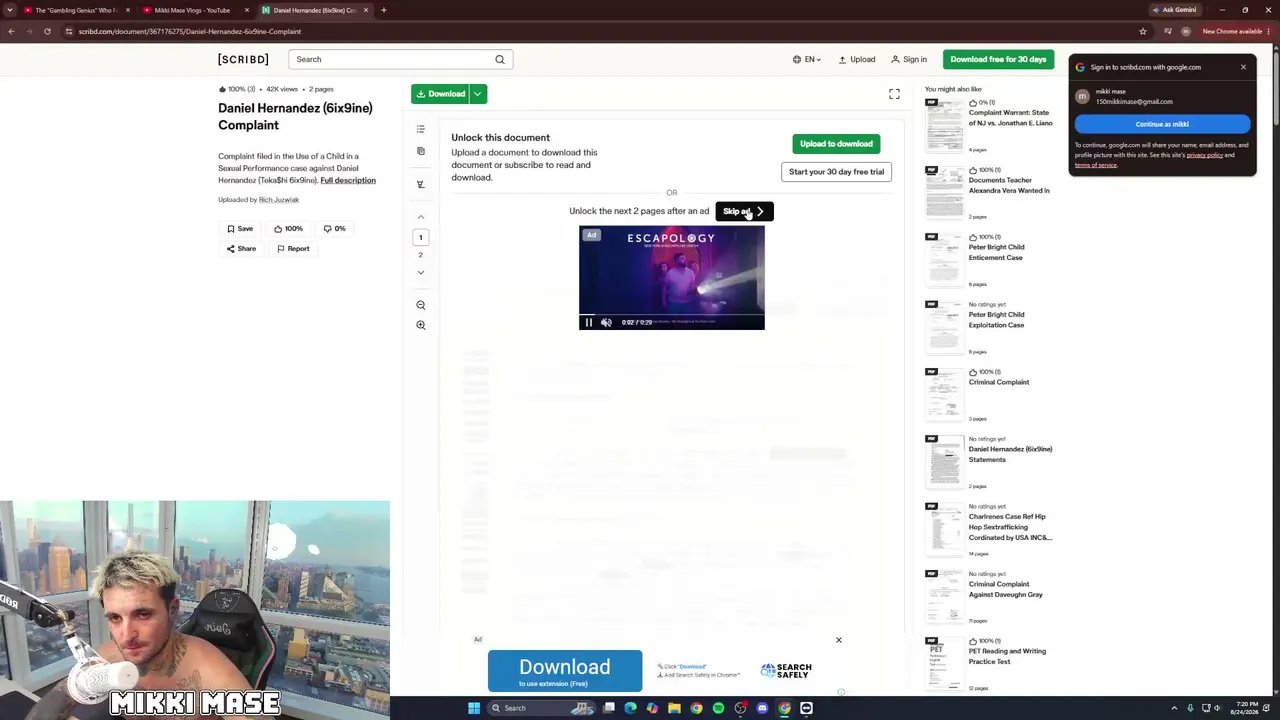Report this document

pos(293,249)
